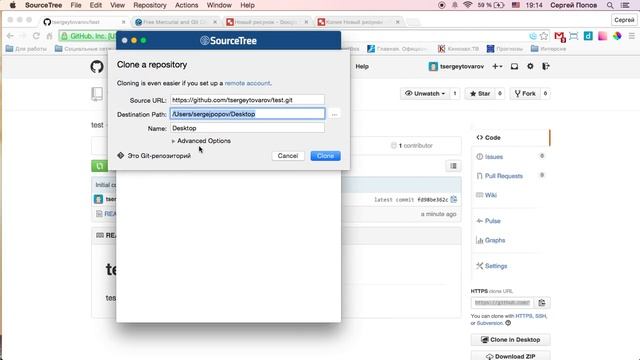Open the Help menu in menu bar
The height and width of the screenshot is (360, 640).
[247, 5]
